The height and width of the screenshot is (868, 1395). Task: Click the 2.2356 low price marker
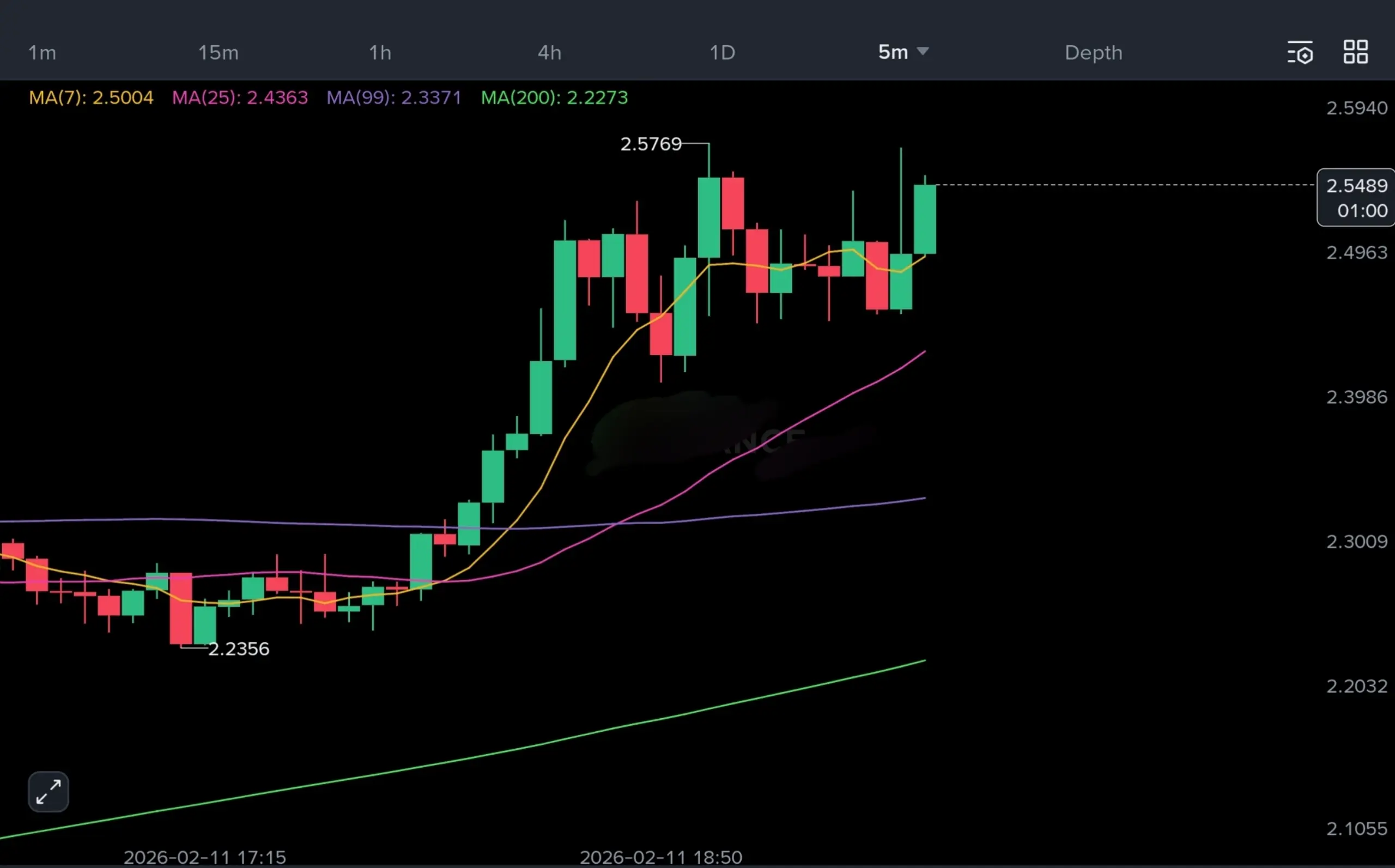point(238,649)
